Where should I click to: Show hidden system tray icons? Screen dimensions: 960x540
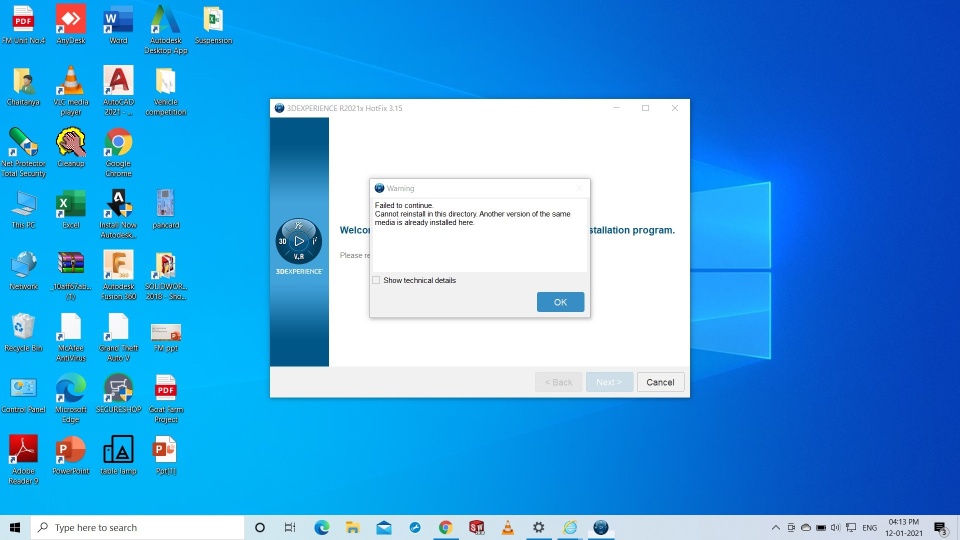[x=776, y=527]
